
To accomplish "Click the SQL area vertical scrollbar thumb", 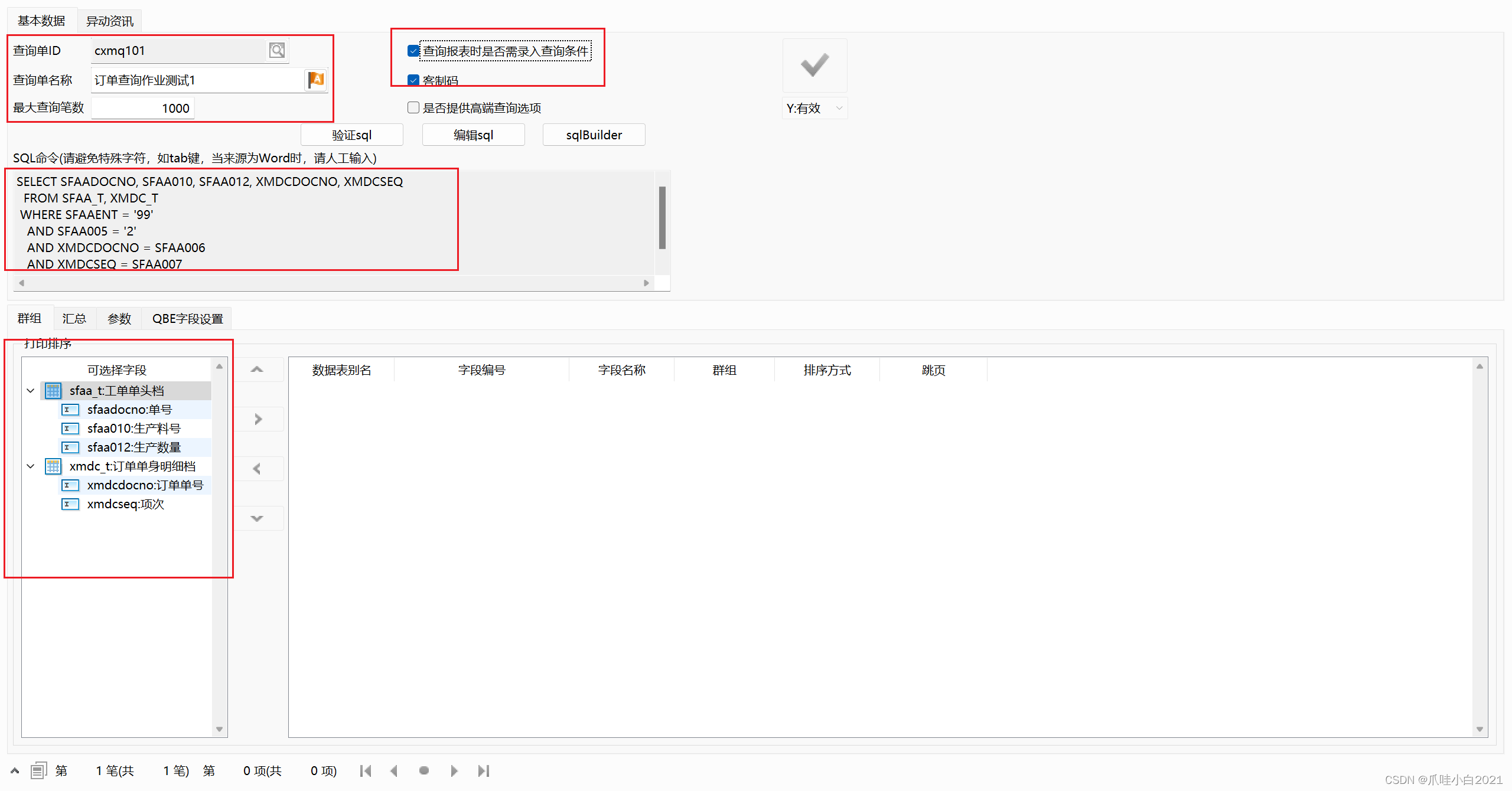I will click(x=662, y=217).
